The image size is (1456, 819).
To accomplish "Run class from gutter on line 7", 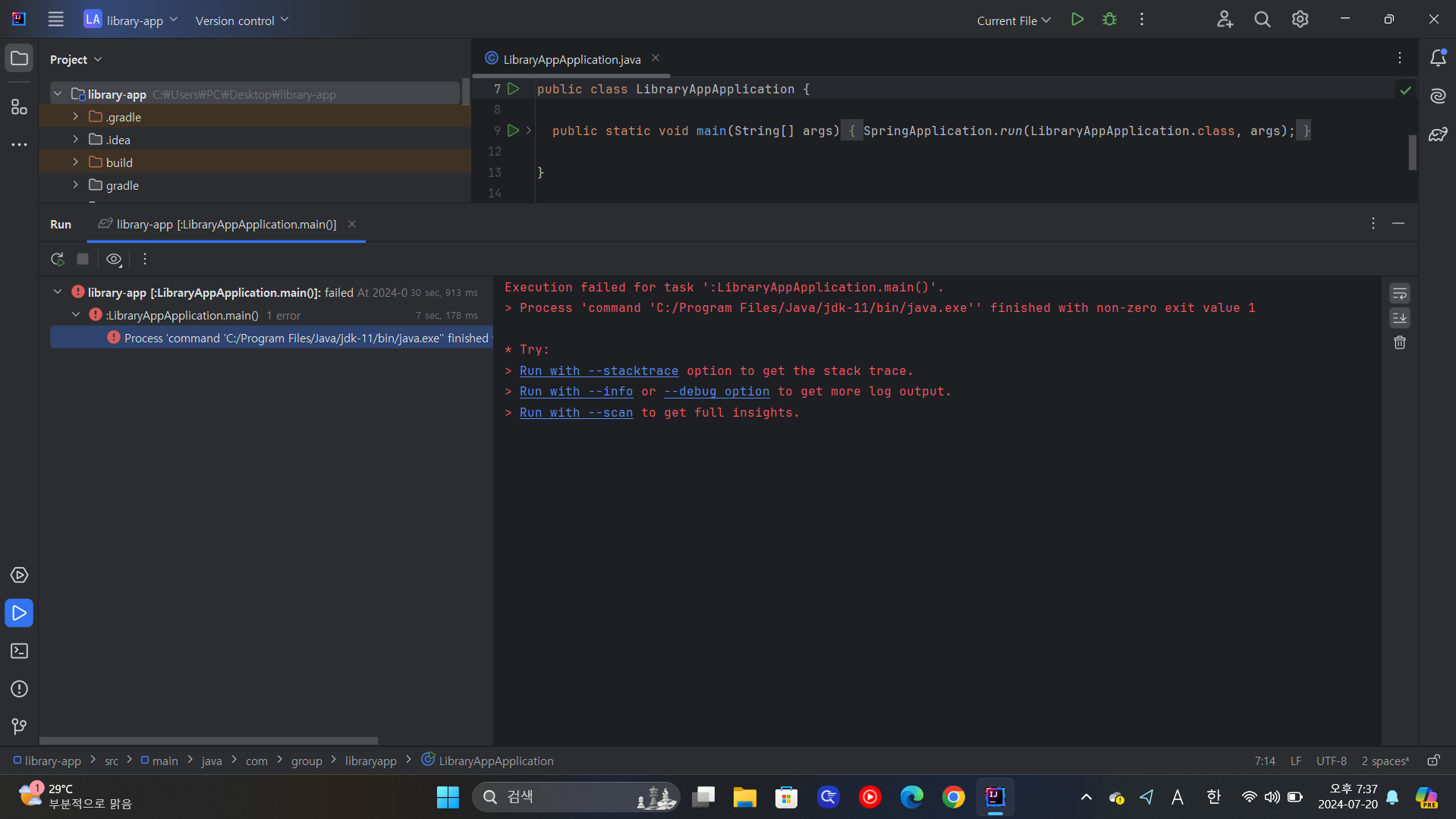I will [x=514, y=89].
